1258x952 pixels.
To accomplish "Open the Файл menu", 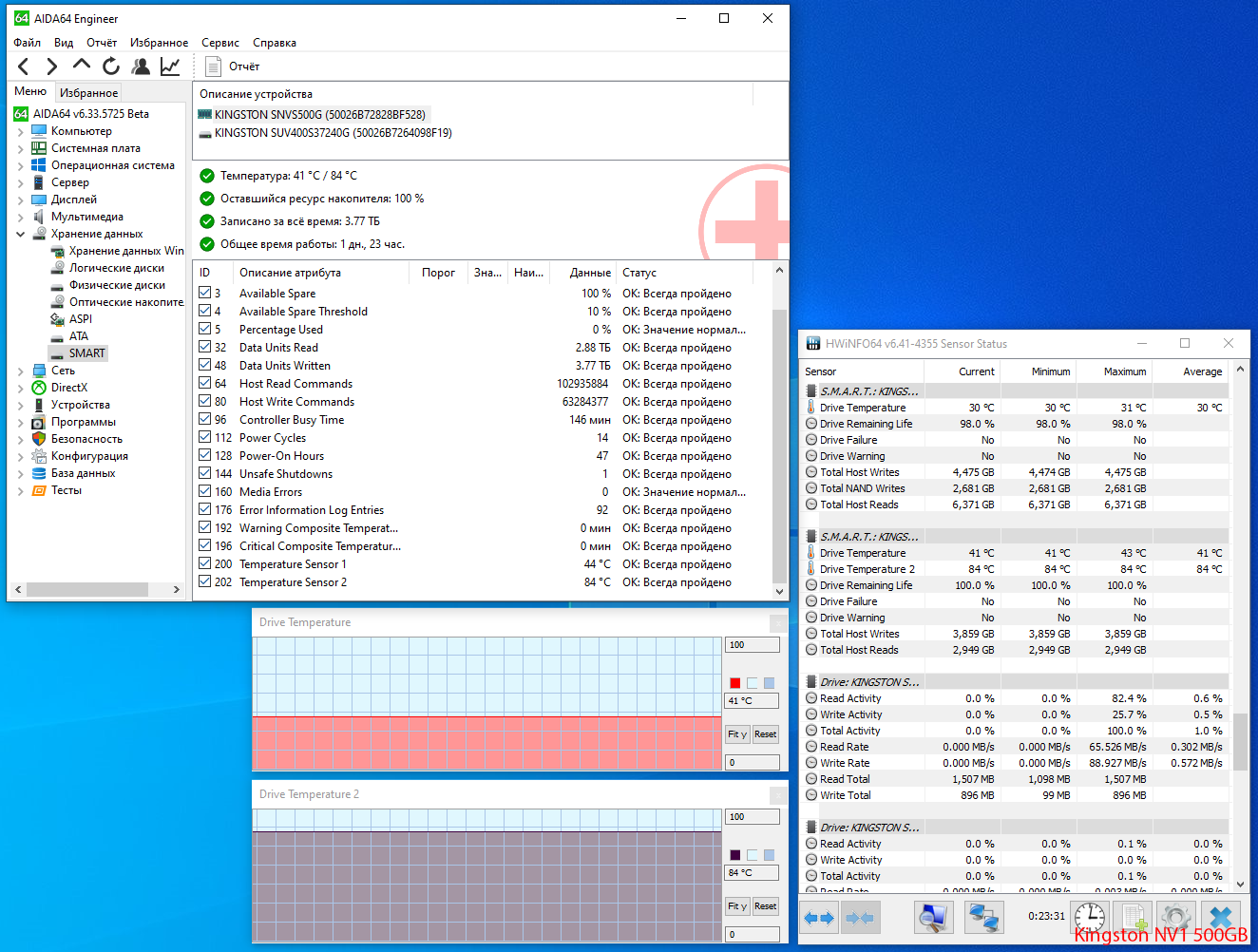I will (28, 43).
